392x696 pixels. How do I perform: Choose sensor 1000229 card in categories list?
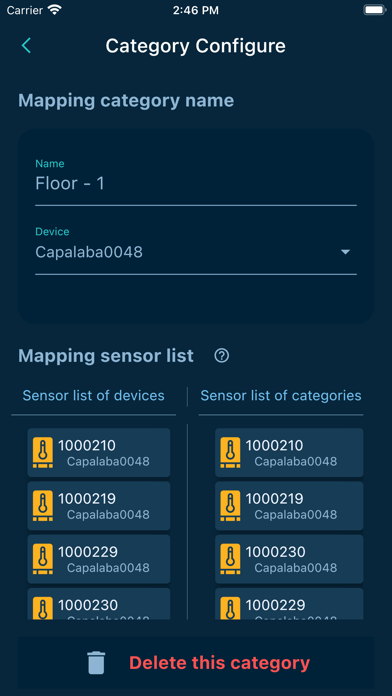(x=289, y=604)
